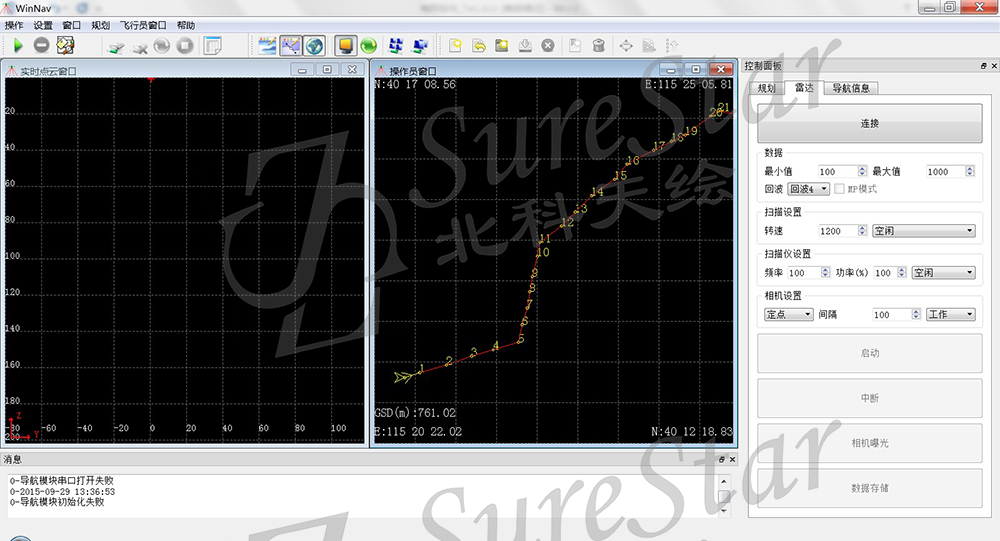Open the 窗口 menu
Screen dimensions: 1000x541
tap(71, 26)
